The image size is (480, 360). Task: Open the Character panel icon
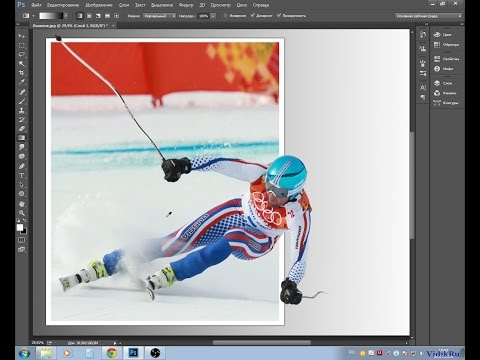click(x=423, y=88)
